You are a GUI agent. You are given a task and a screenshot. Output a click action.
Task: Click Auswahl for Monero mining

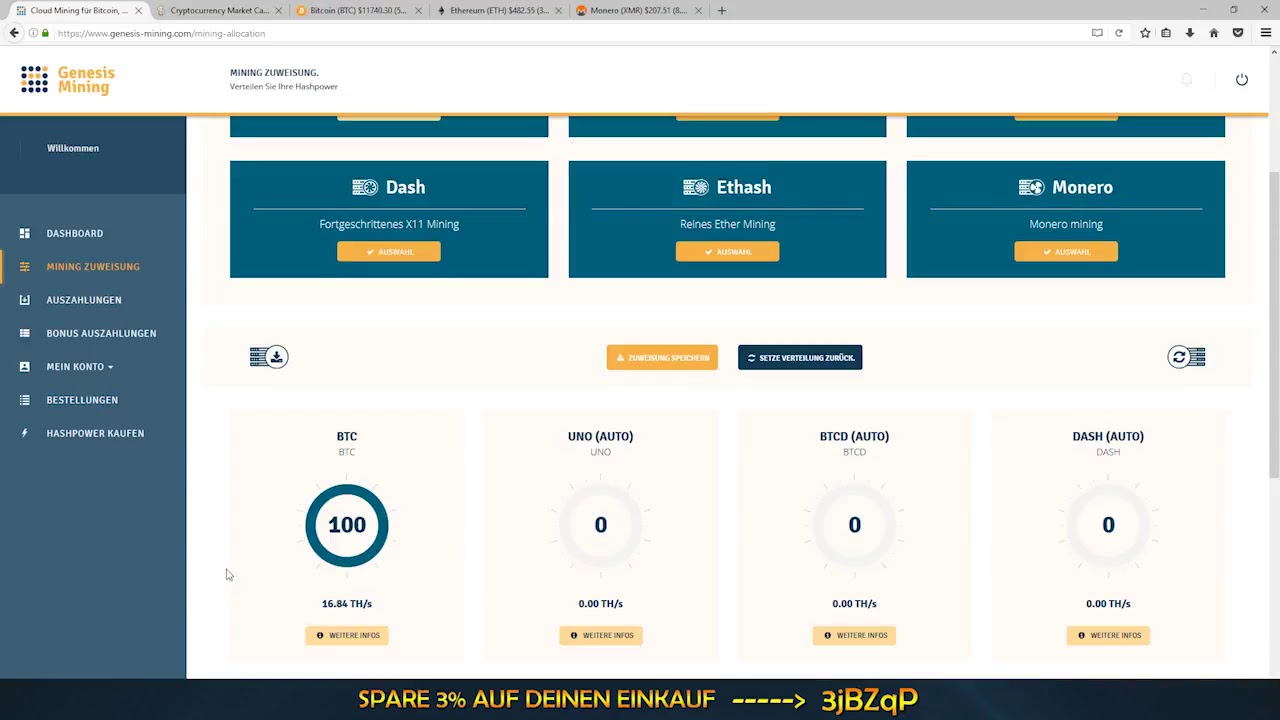pos(1066,251)
